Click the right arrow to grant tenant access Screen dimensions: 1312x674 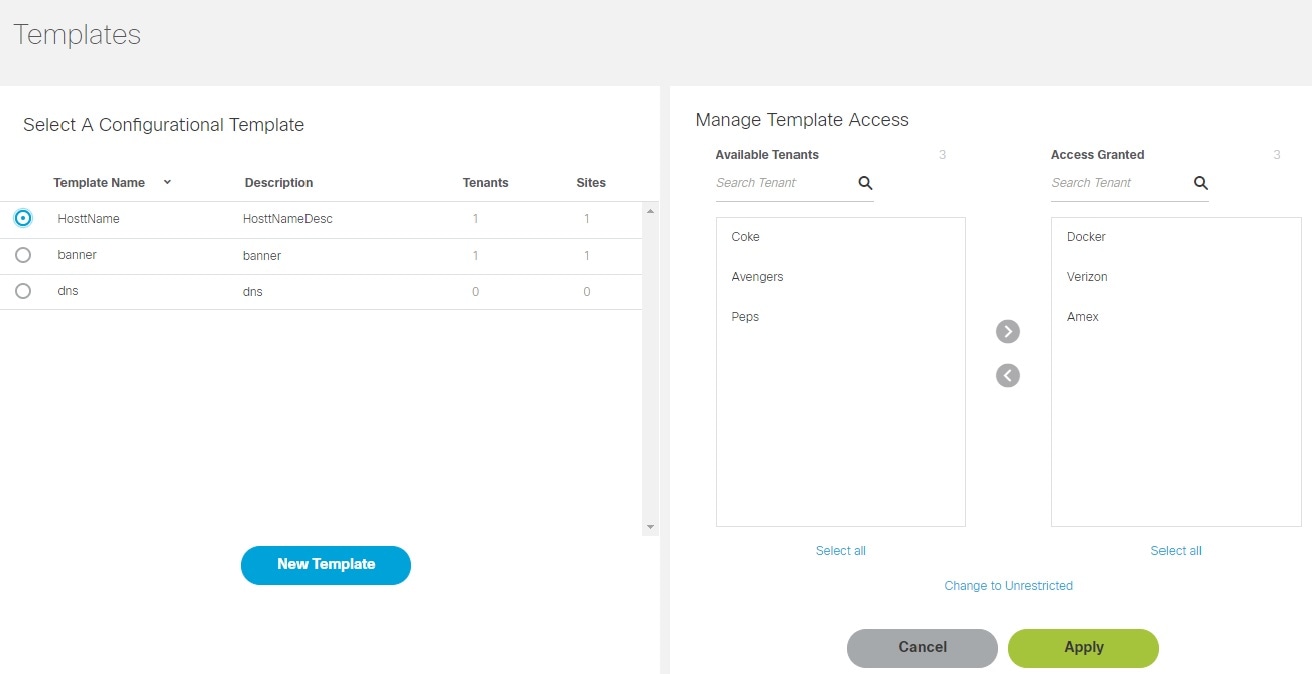(x=1007, y=331)
